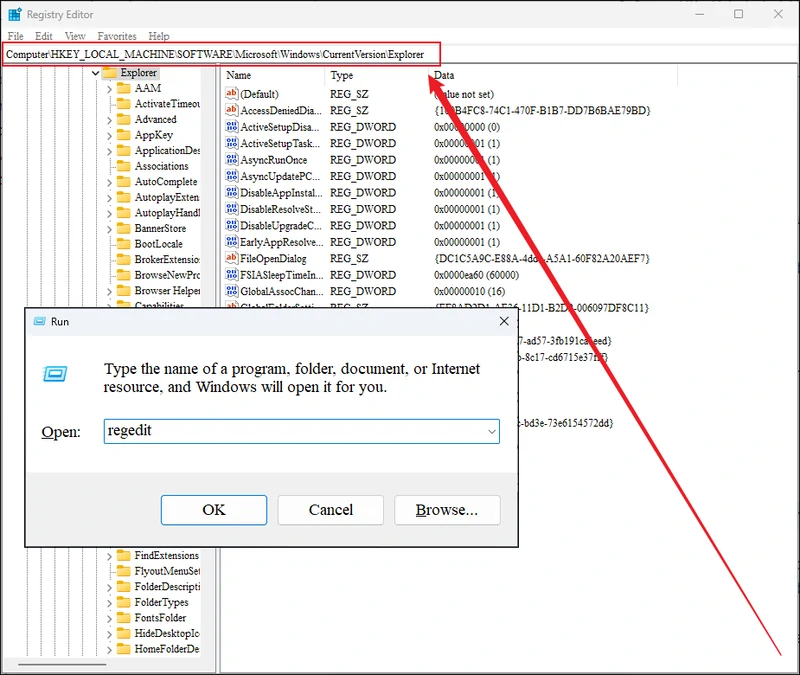Viewport: 800px width, 675px height.
Task: Open the Edit menu
Action: click(x=44, y=36)
